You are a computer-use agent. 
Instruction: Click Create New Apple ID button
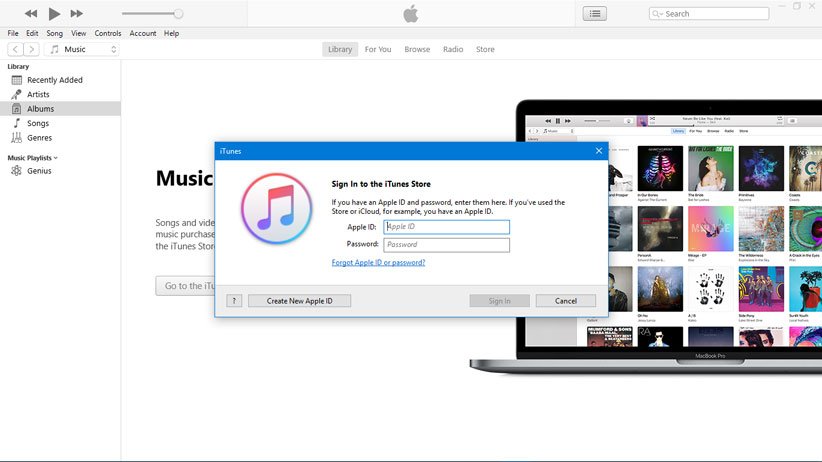(x=299, y=301)
